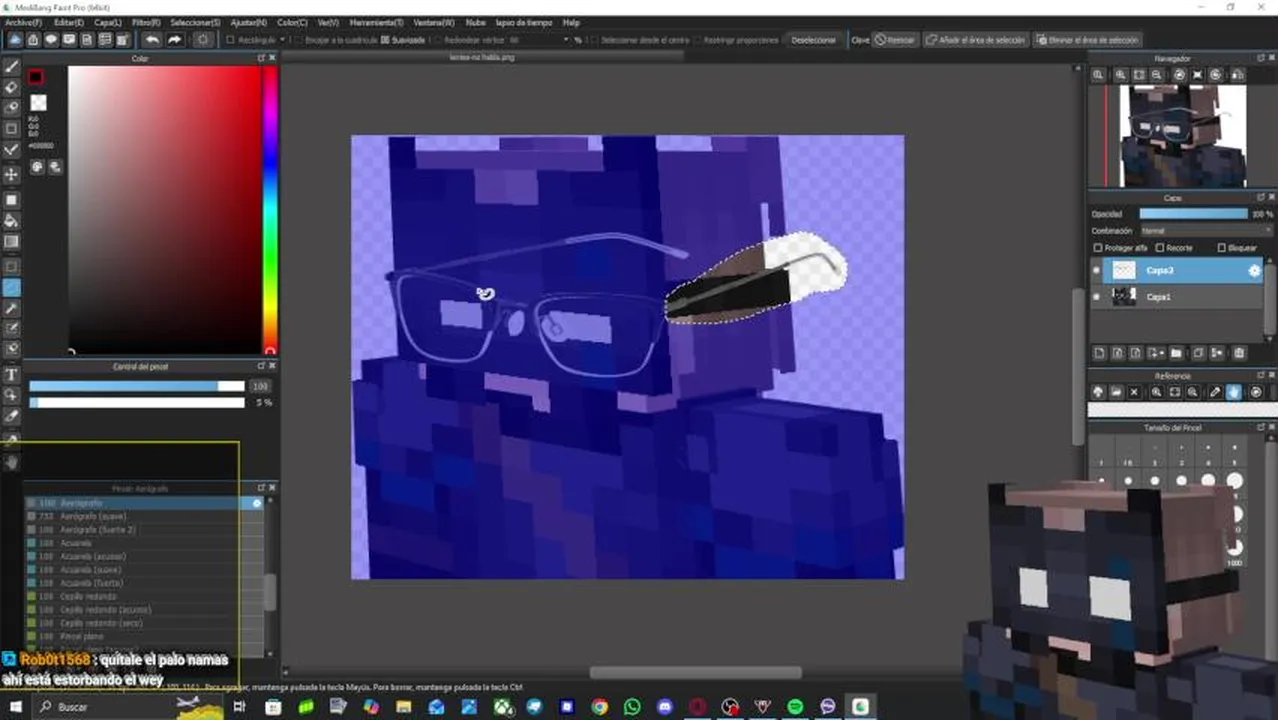Fit canvas to window in Navegador panel
The height and width of the screenshot is (720, 1278).
tap(1139, 75)
